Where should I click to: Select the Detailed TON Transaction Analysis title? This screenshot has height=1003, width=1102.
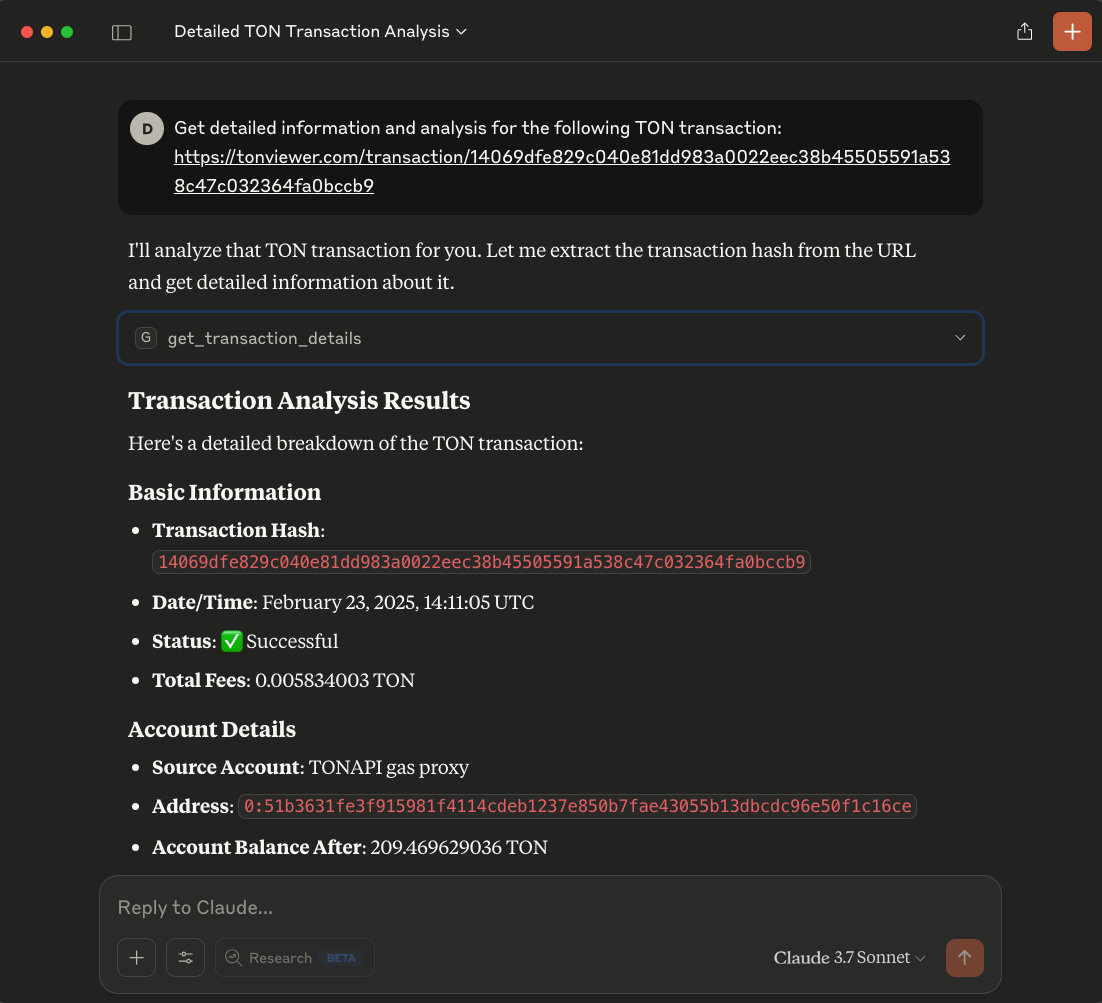tap(311, 31)
